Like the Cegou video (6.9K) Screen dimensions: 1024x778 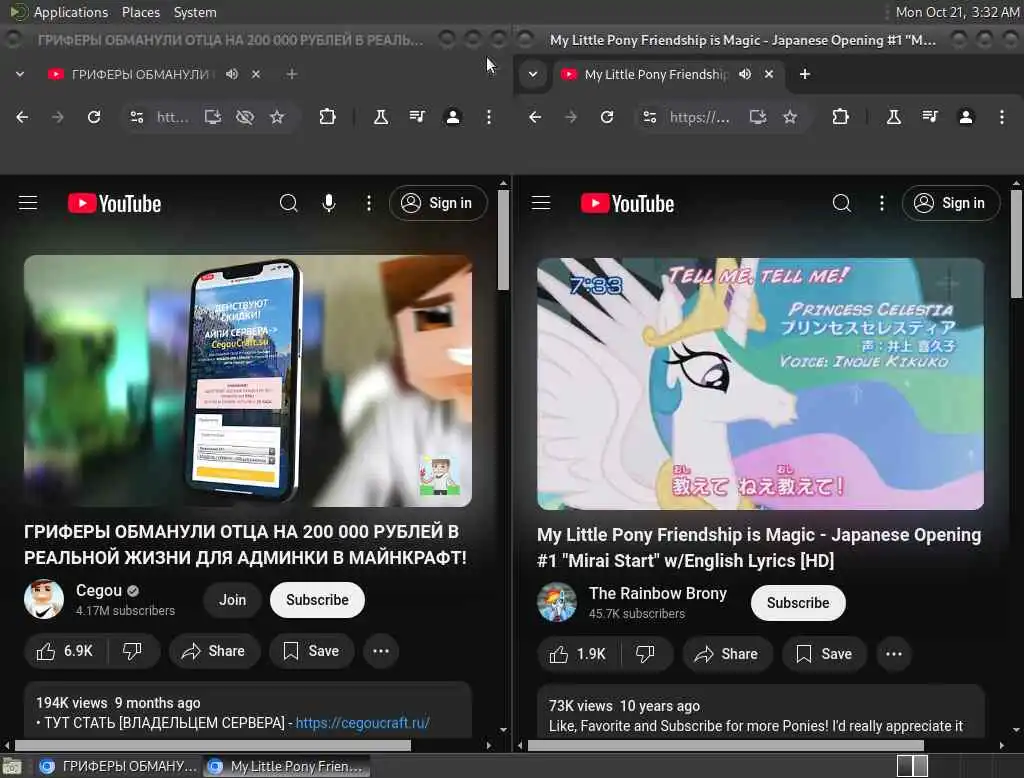click(x=65, y=651)
